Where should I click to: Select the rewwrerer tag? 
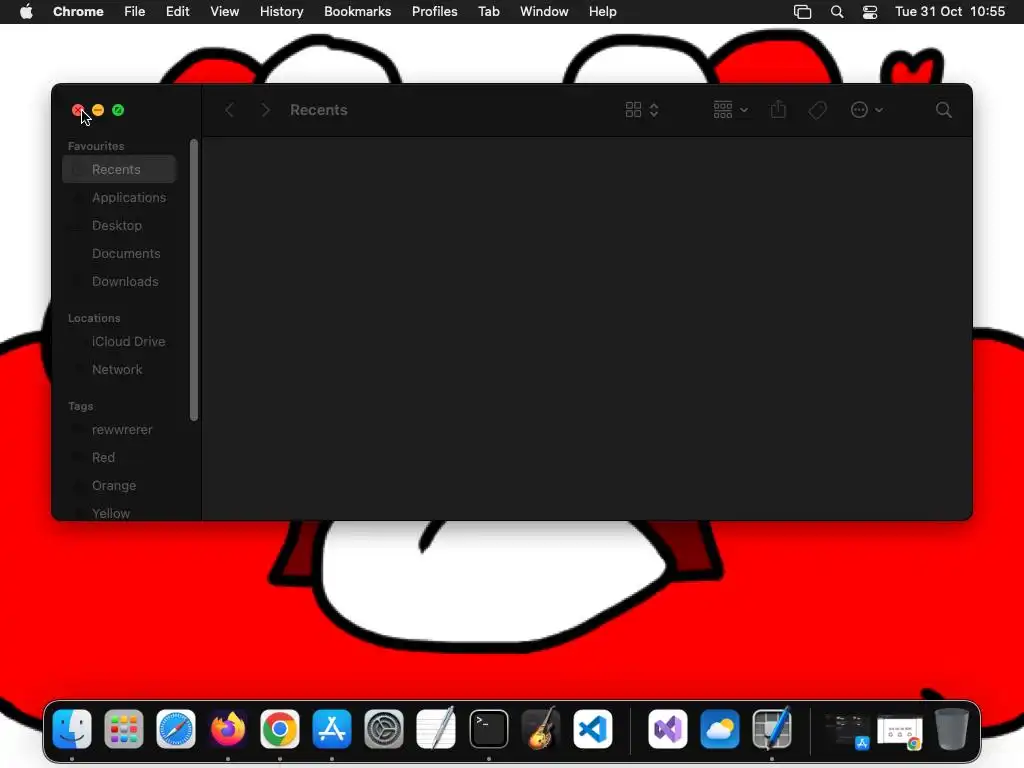click(x=119, y=430)
